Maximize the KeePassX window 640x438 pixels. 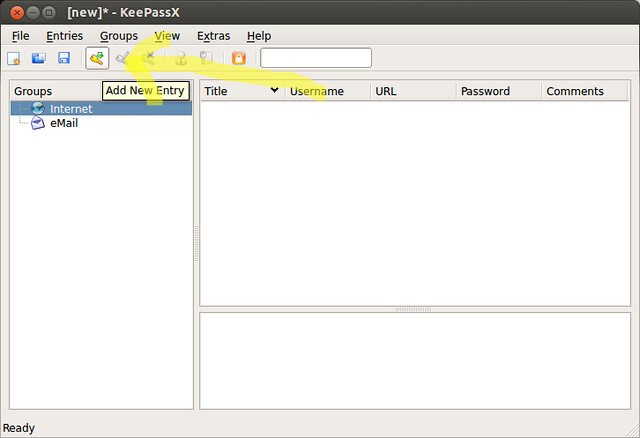pyautogui.click(x=49, y=13)
